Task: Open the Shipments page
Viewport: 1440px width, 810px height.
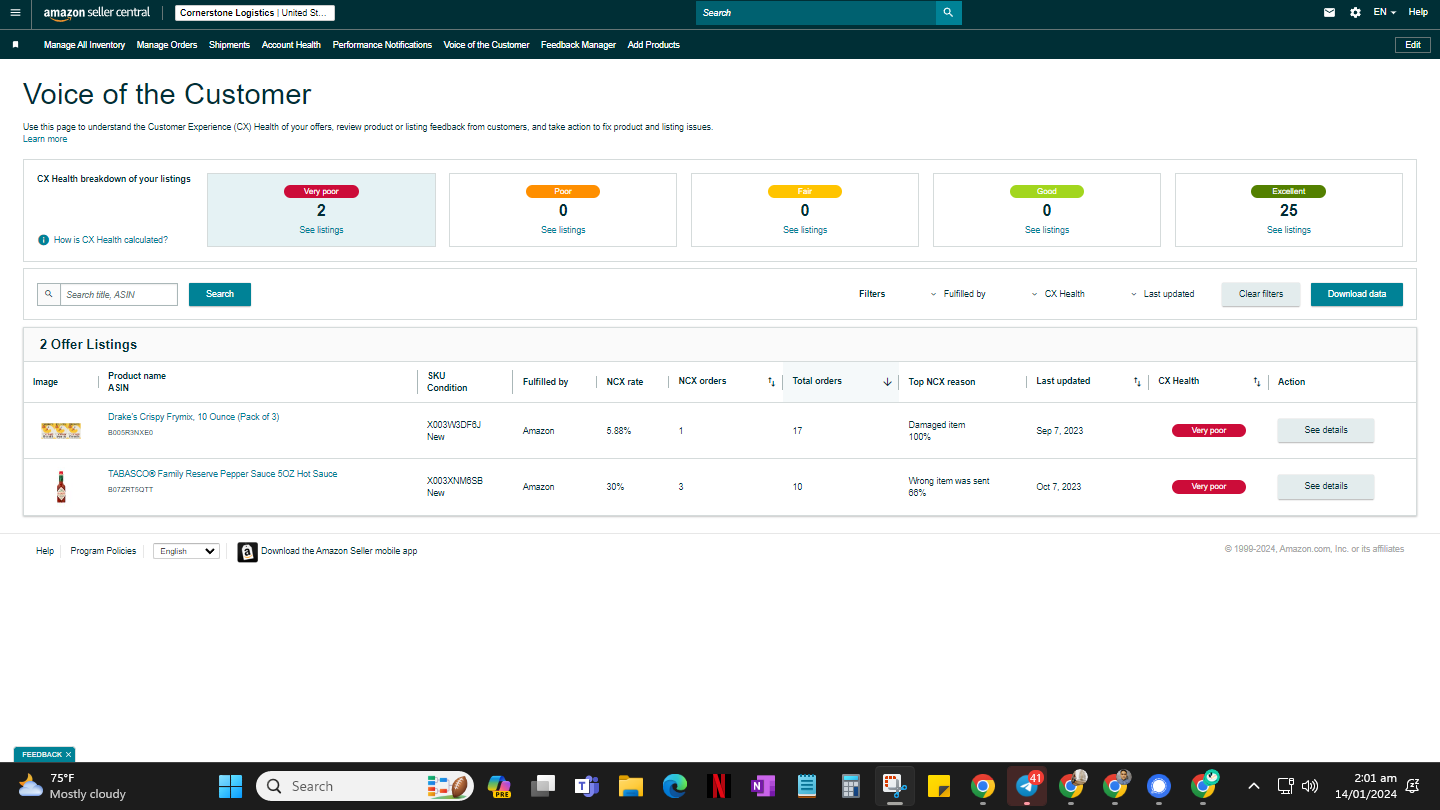Action: tap(230, 45)
